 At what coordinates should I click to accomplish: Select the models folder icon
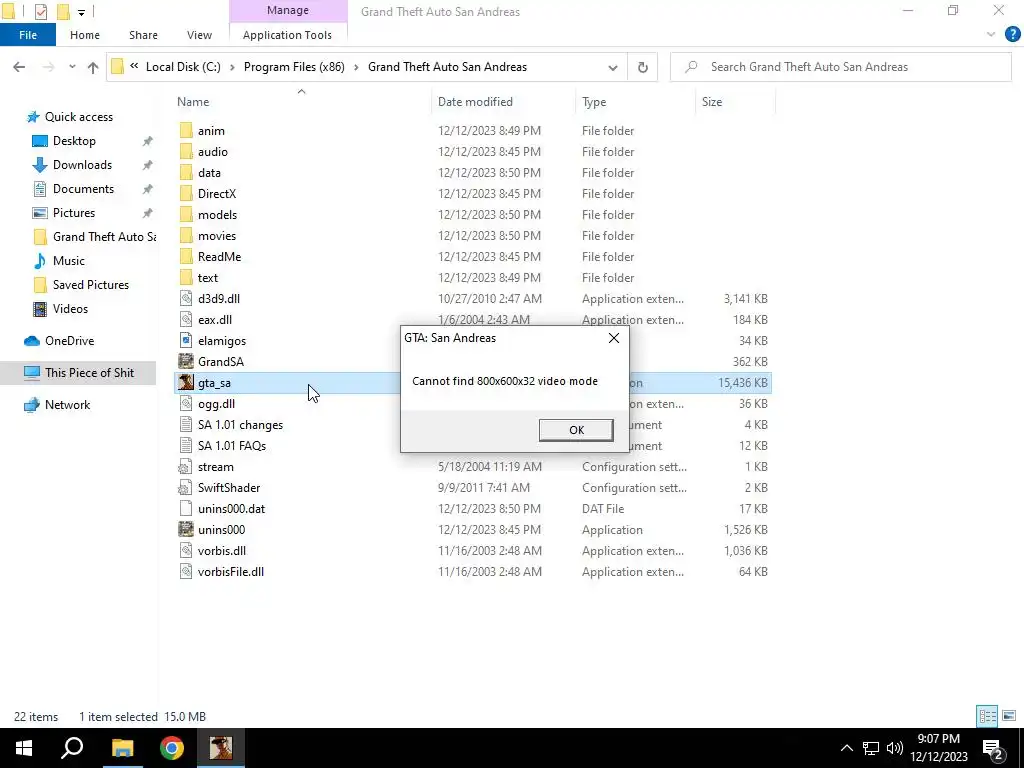point(186,215)
